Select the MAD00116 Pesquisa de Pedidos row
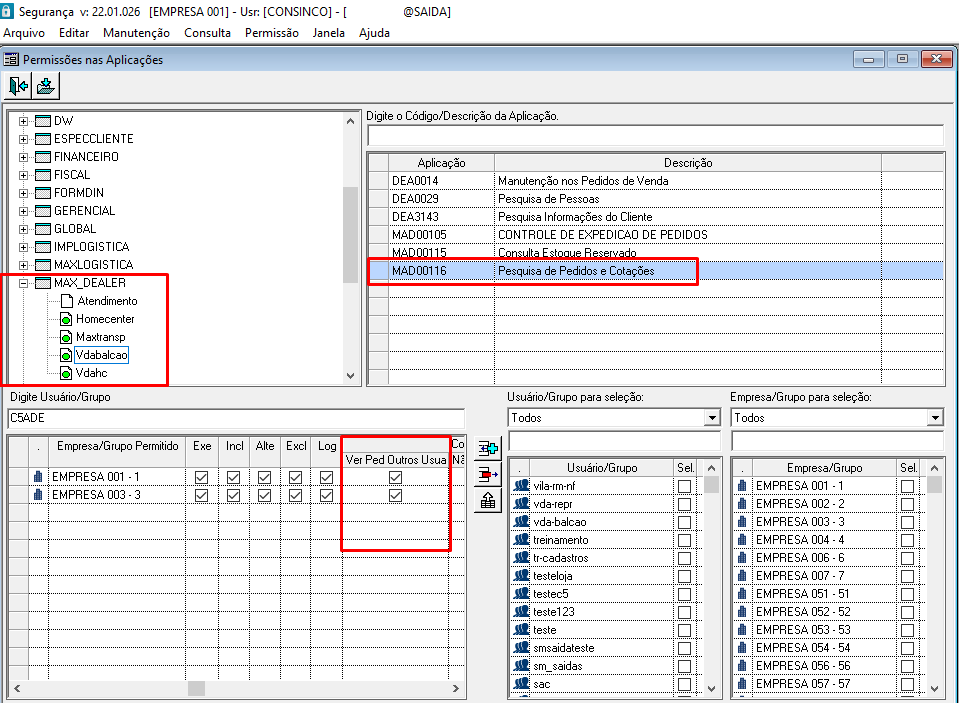Screen dimensions: 959x703 [x=656, y=271]
